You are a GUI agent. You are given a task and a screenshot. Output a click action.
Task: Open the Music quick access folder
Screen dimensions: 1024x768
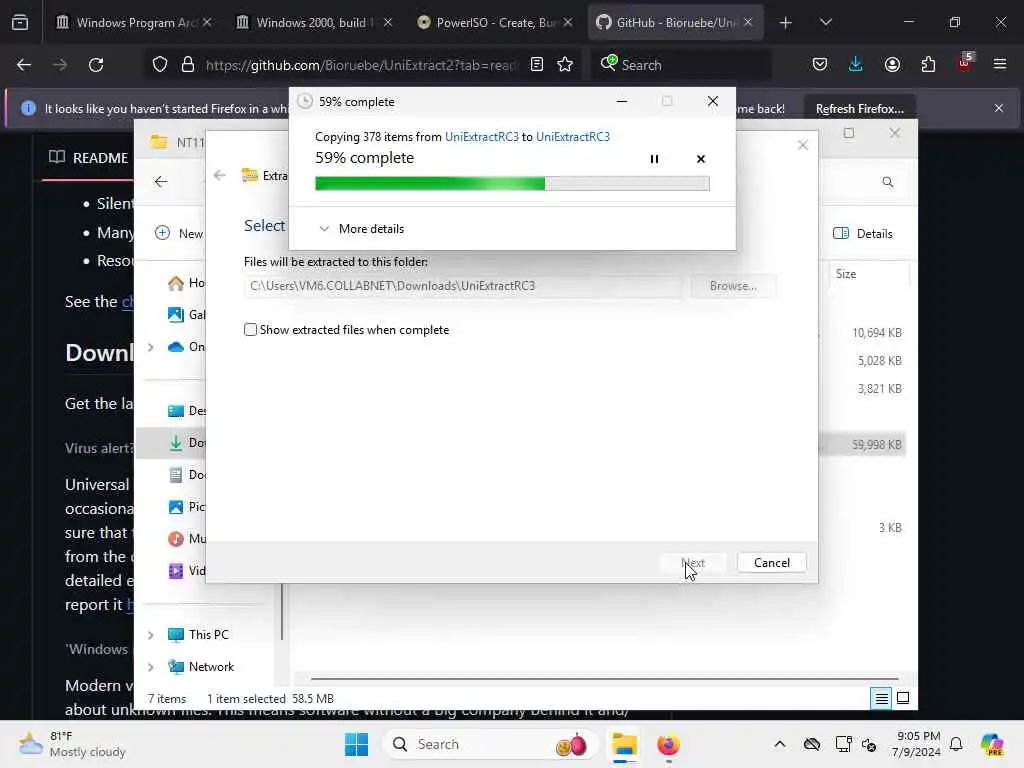point(186,539)
